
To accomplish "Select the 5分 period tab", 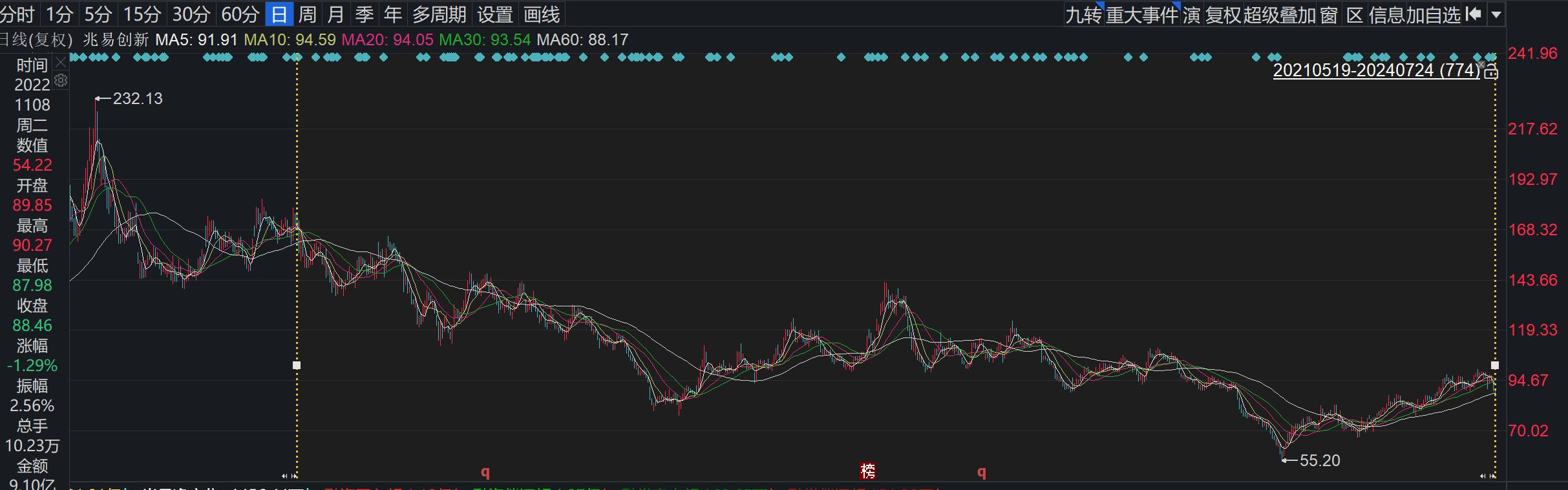I will click(98, 14).
